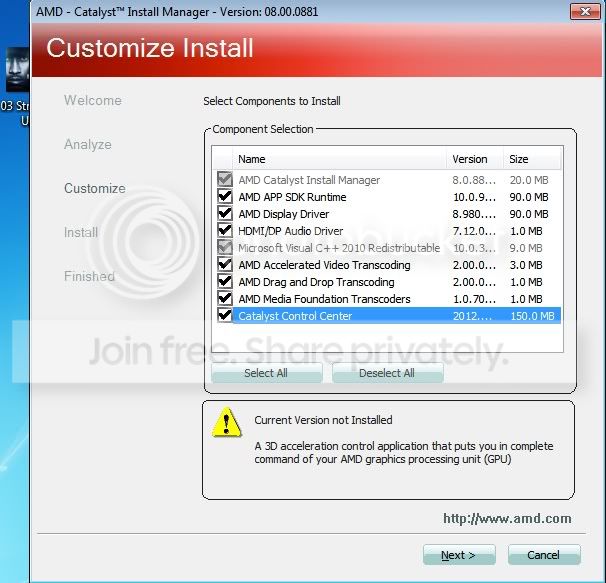Toggle the AMD Display Driver checkbox

pos(225,213)
